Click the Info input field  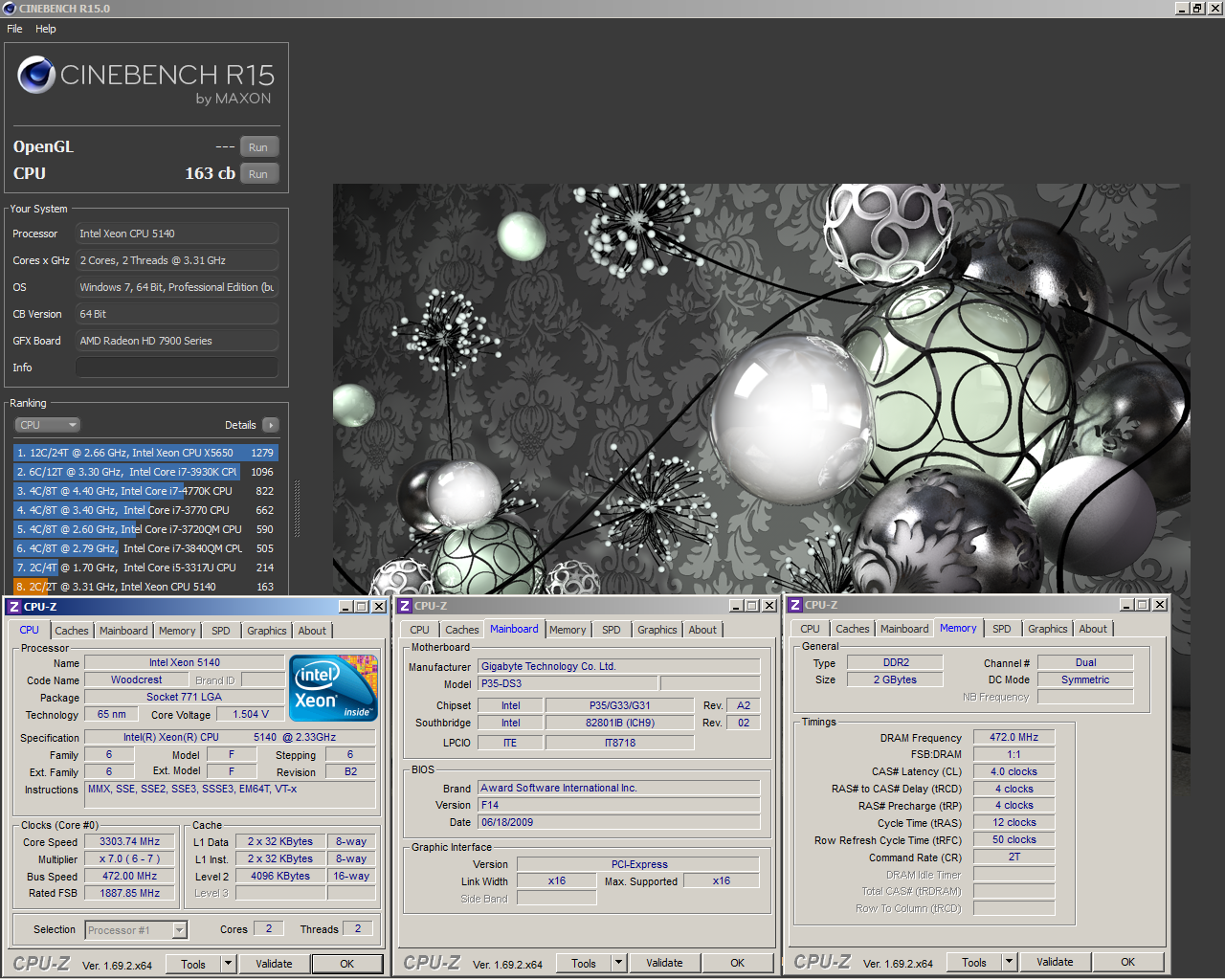pos(177,367)
